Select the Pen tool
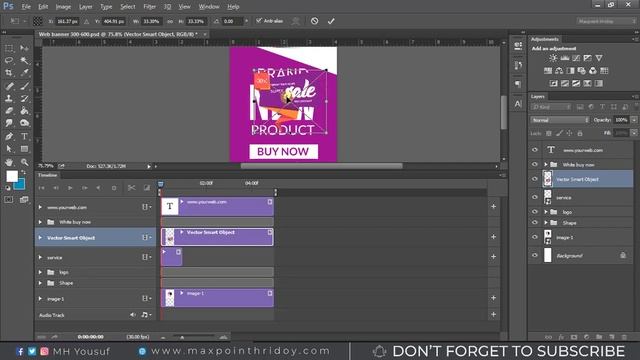Screen dimensions: 640x360 click(9, 136)
